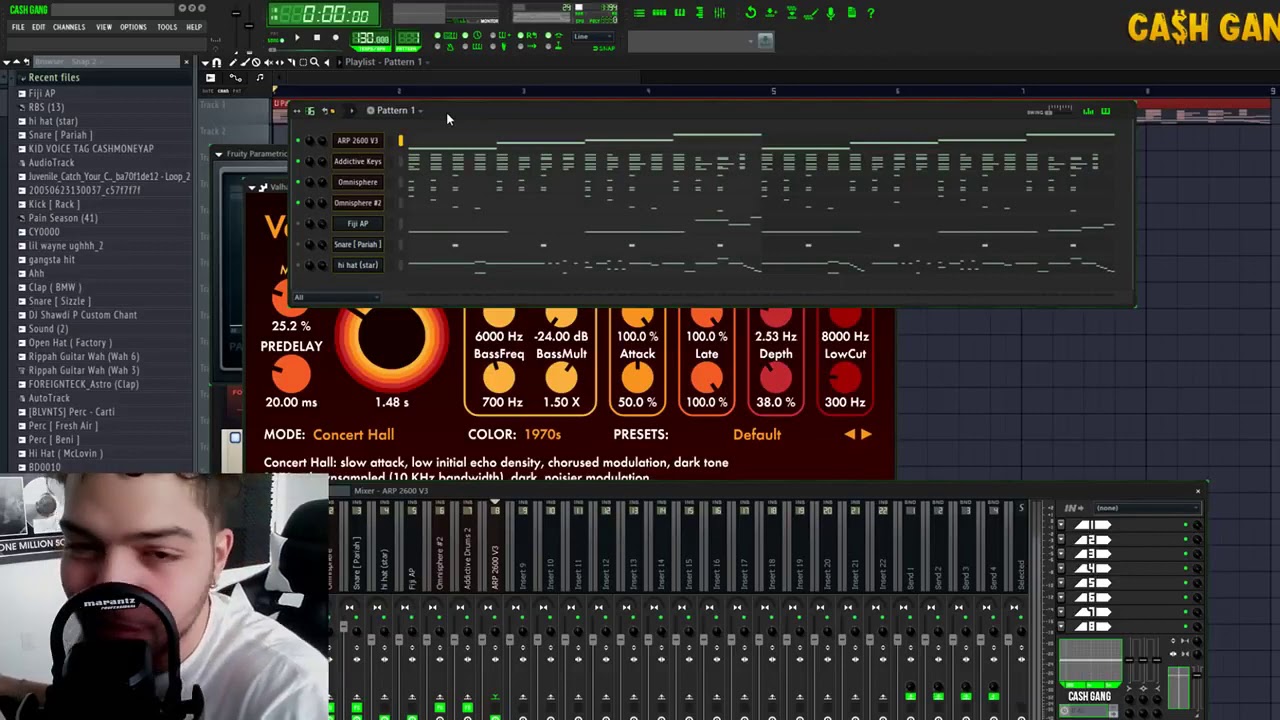Screen dimensions: 1280x720
Task: Select Rippah Guitar Wah (Wah 6) in browser
Action: coord(84,356)
